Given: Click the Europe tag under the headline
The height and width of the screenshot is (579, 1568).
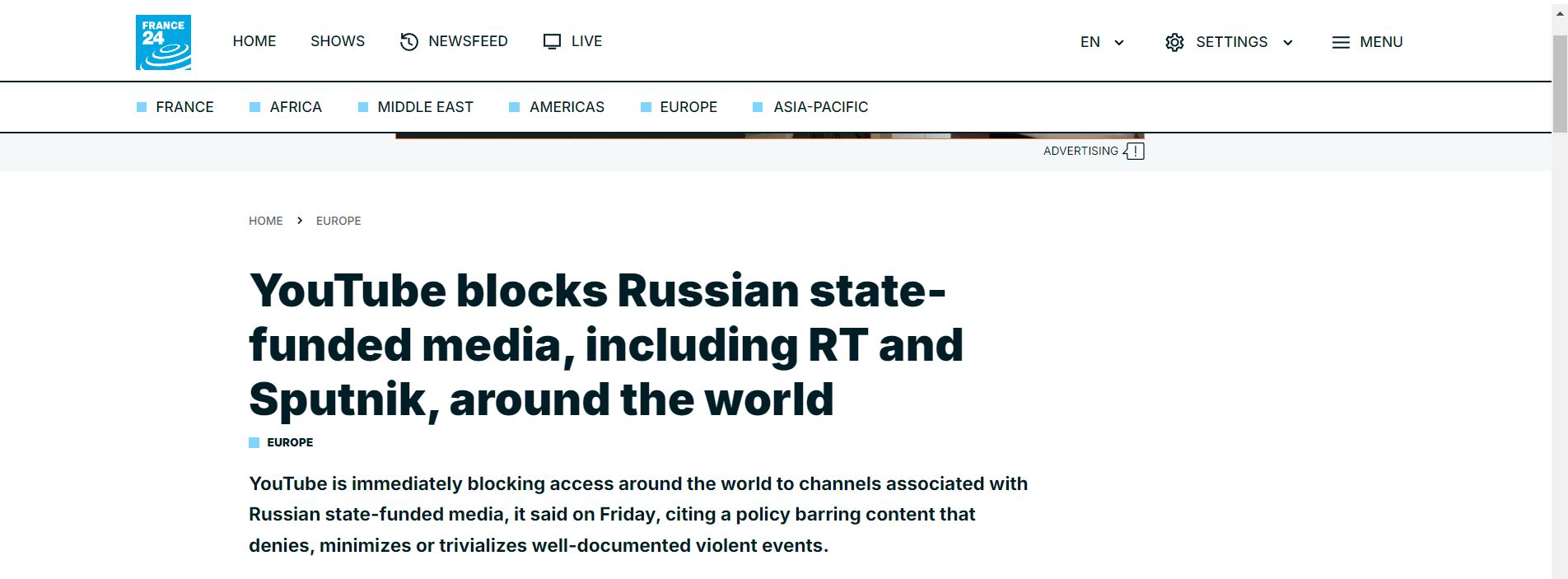Looking at the screenshot, I should point(290,442).
